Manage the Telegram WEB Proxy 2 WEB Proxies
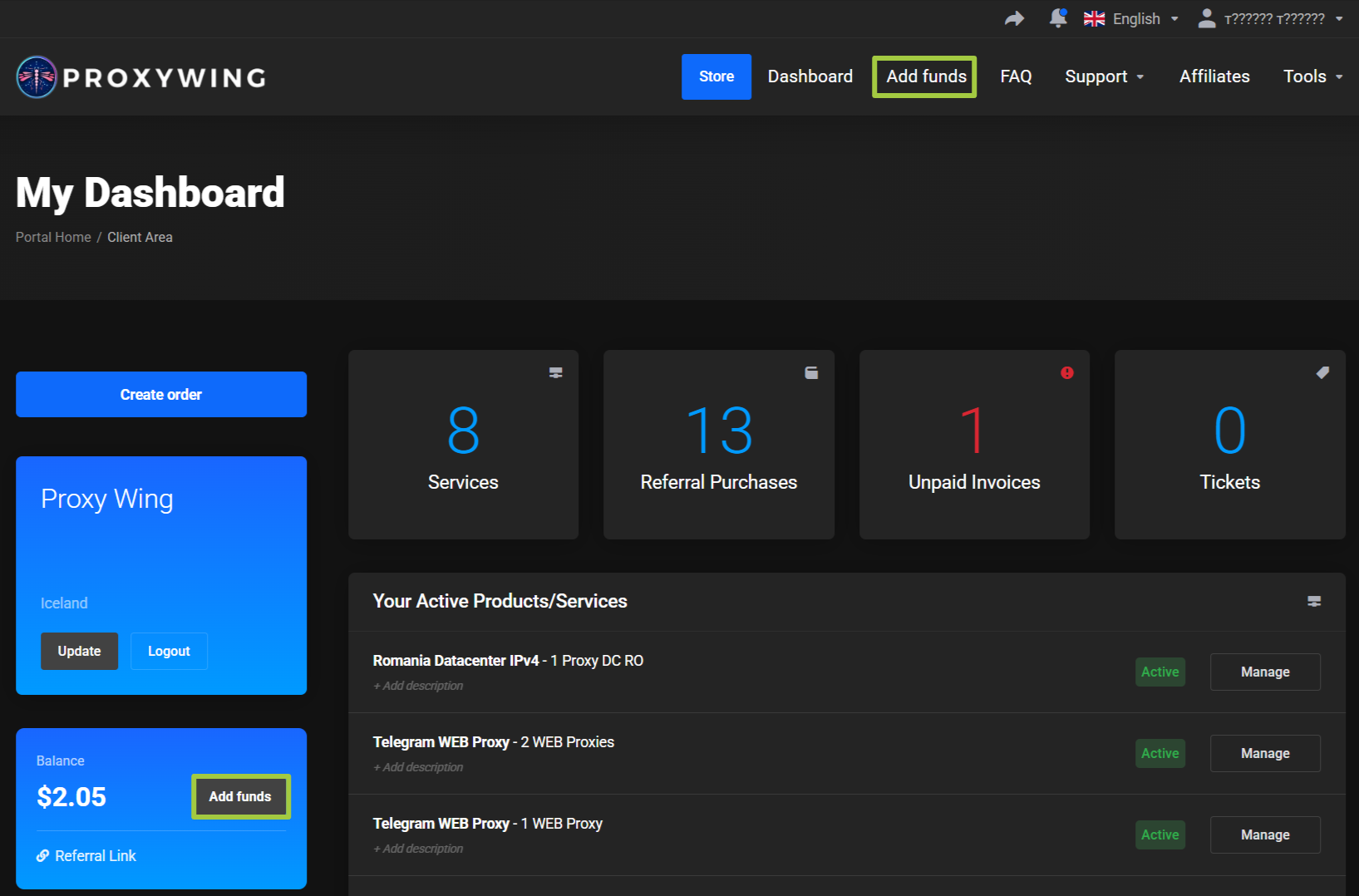Image resolution: width=1359 pixels, height=896 pixels. 1265,753
